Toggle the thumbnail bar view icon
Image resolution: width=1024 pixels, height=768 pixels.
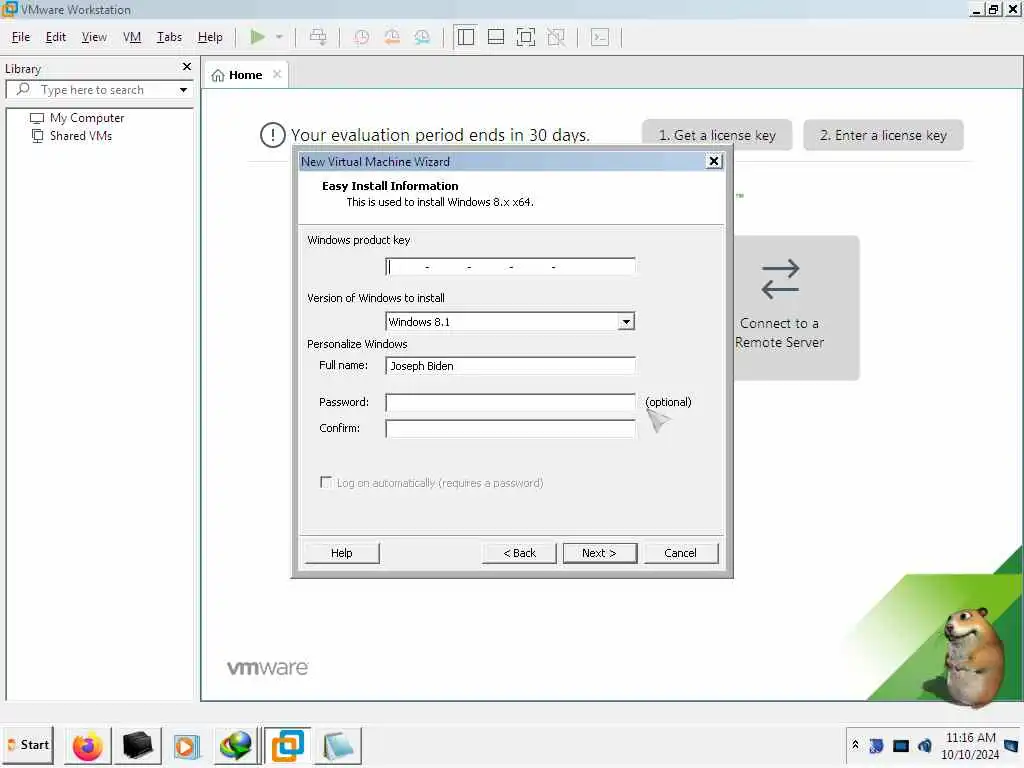(496, 37)
